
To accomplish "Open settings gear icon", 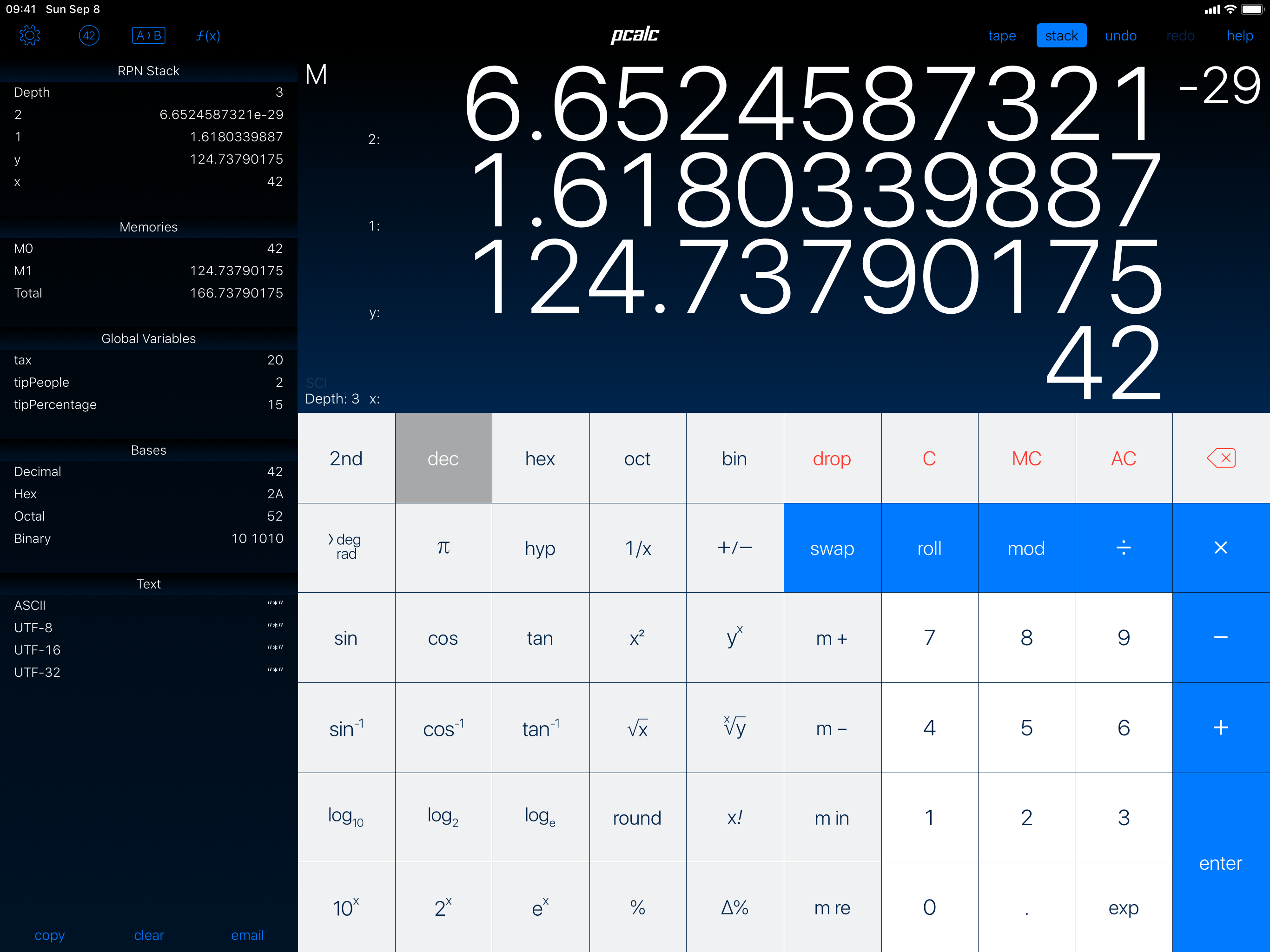I will [29, 36].
